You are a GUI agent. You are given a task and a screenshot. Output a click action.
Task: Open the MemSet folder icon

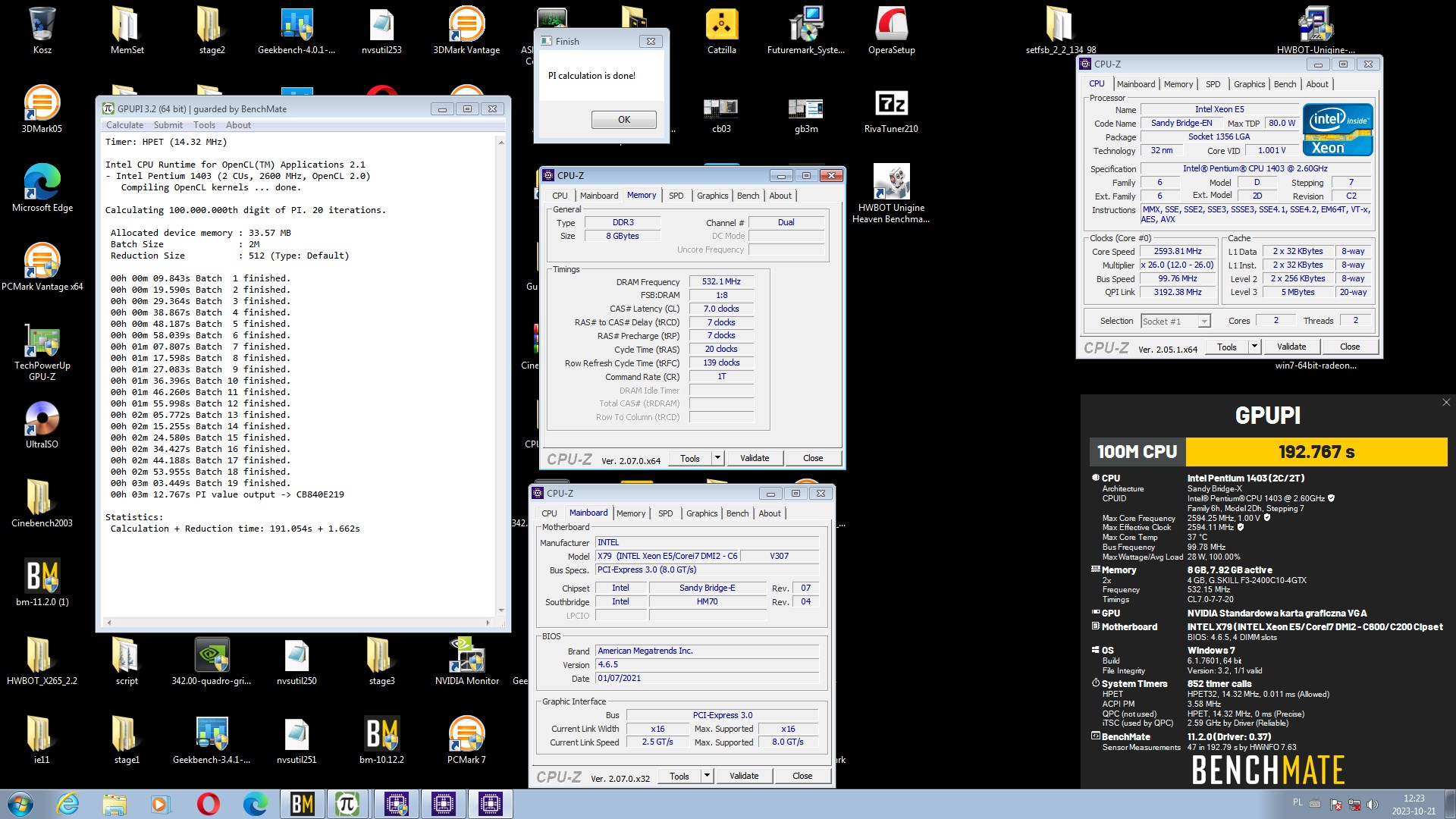click(127, 30)
